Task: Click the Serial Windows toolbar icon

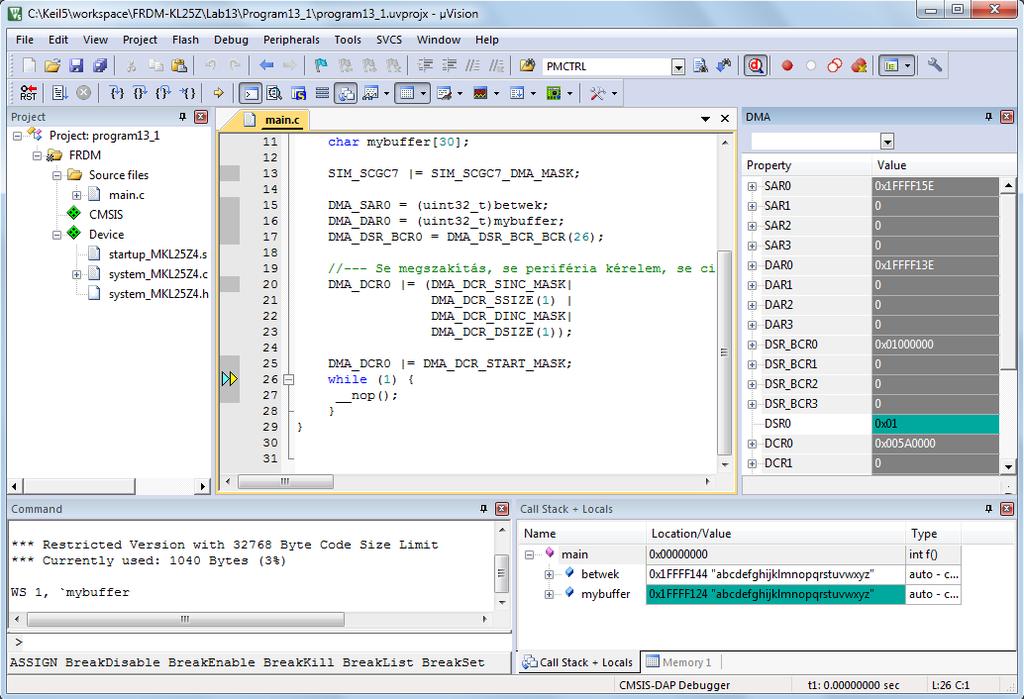Action: point(444,93)
